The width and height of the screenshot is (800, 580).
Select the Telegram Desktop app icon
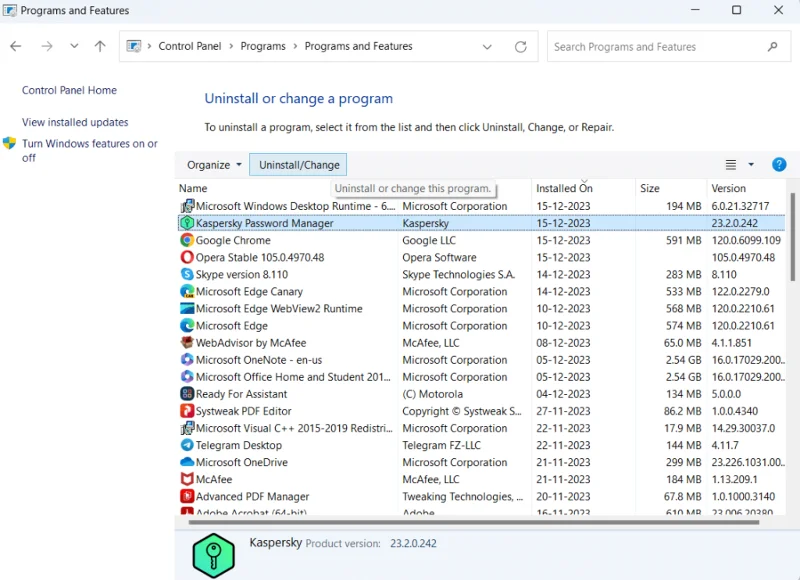pos(188,445)
